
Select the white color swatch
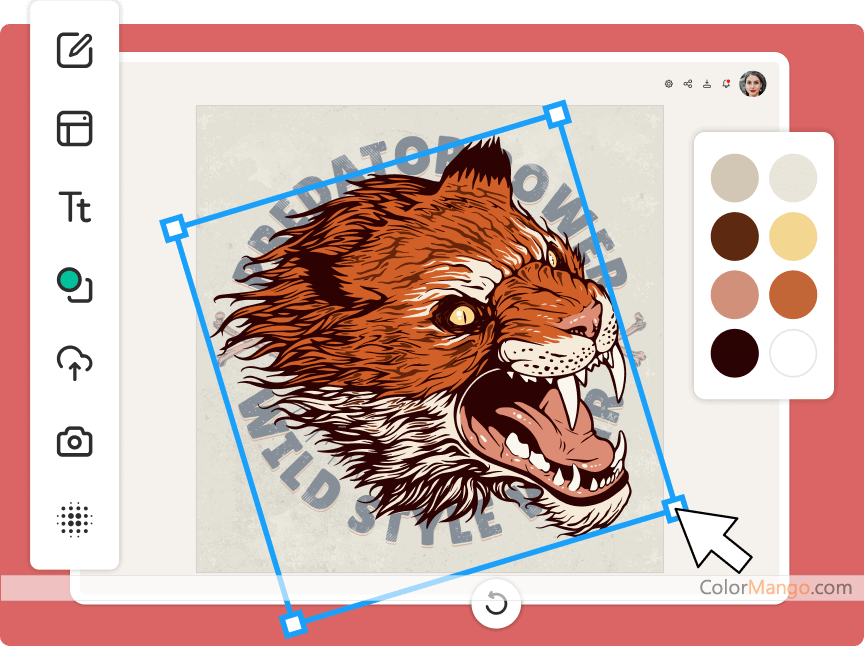tap(793, 353)
